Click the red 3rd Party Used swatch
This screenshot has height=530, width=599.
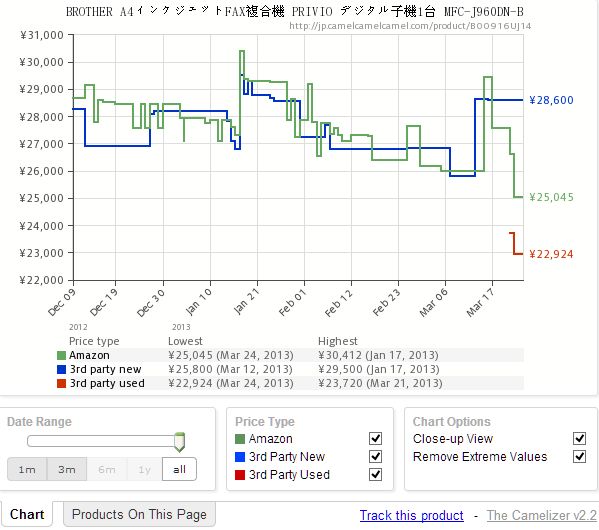click(x=240, y=475)
